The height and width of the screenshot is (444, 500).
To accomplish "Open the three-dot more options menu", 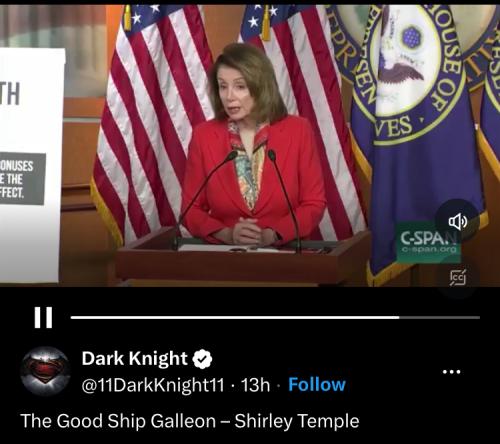I will [x=452, y=372].
